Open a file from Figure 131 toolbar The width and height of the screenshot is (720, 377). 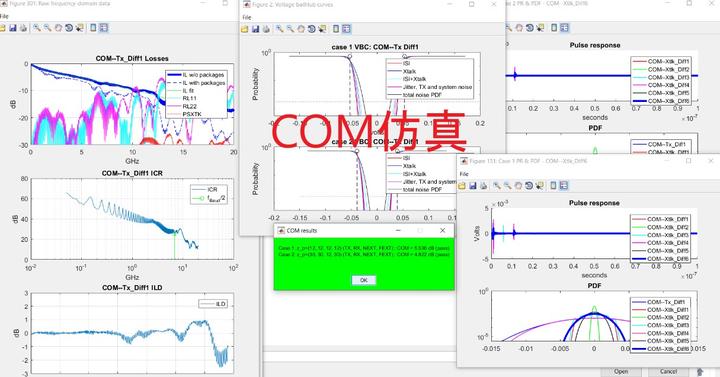point(462,186)
